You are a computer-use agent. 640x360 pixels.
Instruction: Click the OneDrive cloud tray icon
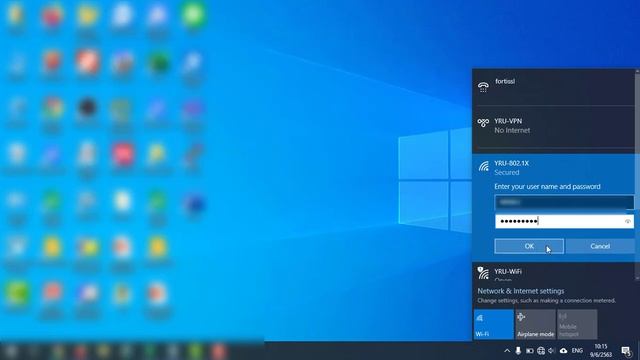564,351
